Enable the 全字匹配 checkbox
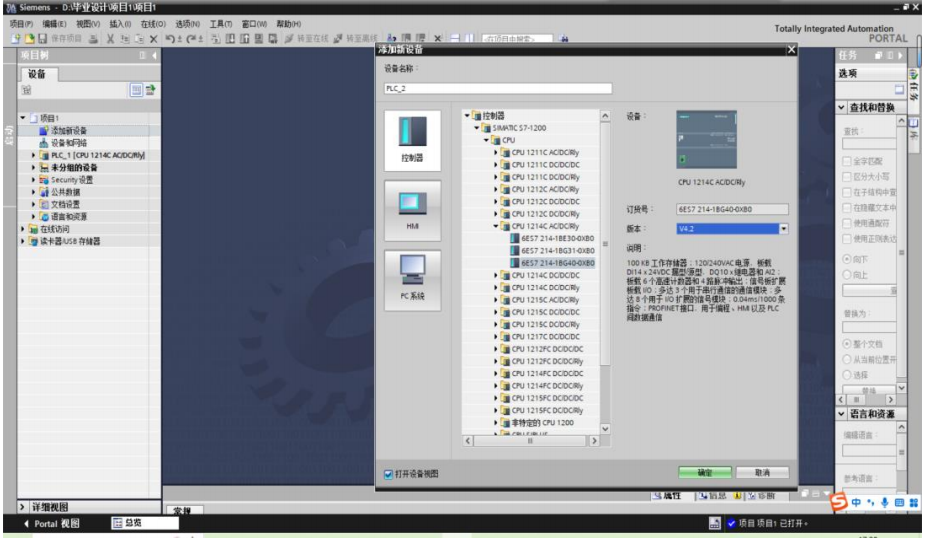The height and width of the screenshot is (538, 925). click(847, 161)
